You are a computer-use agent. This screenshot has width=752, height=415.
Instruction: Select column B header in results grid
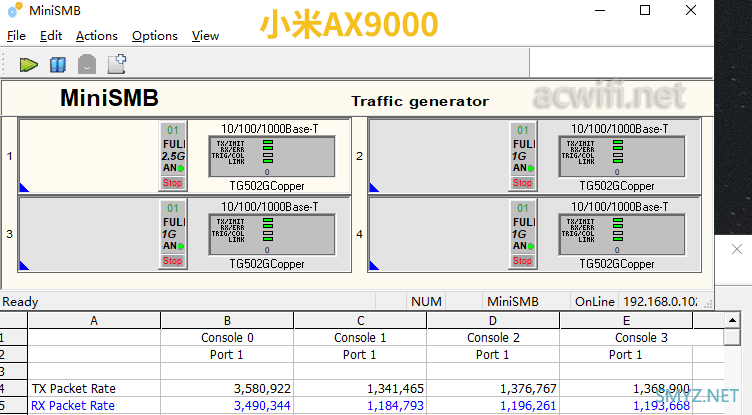(227, 320)
